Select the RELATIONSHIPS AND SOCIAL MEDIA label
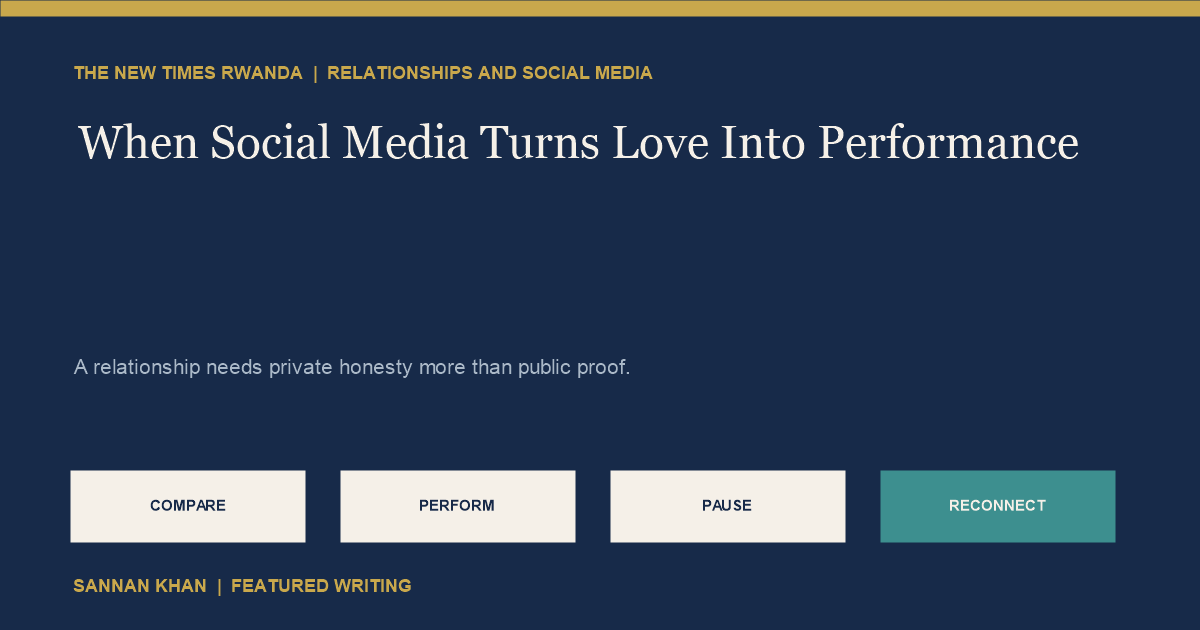Image resolution: width=1200 pixels, height=630 pixels. click(x=490, y=73)
